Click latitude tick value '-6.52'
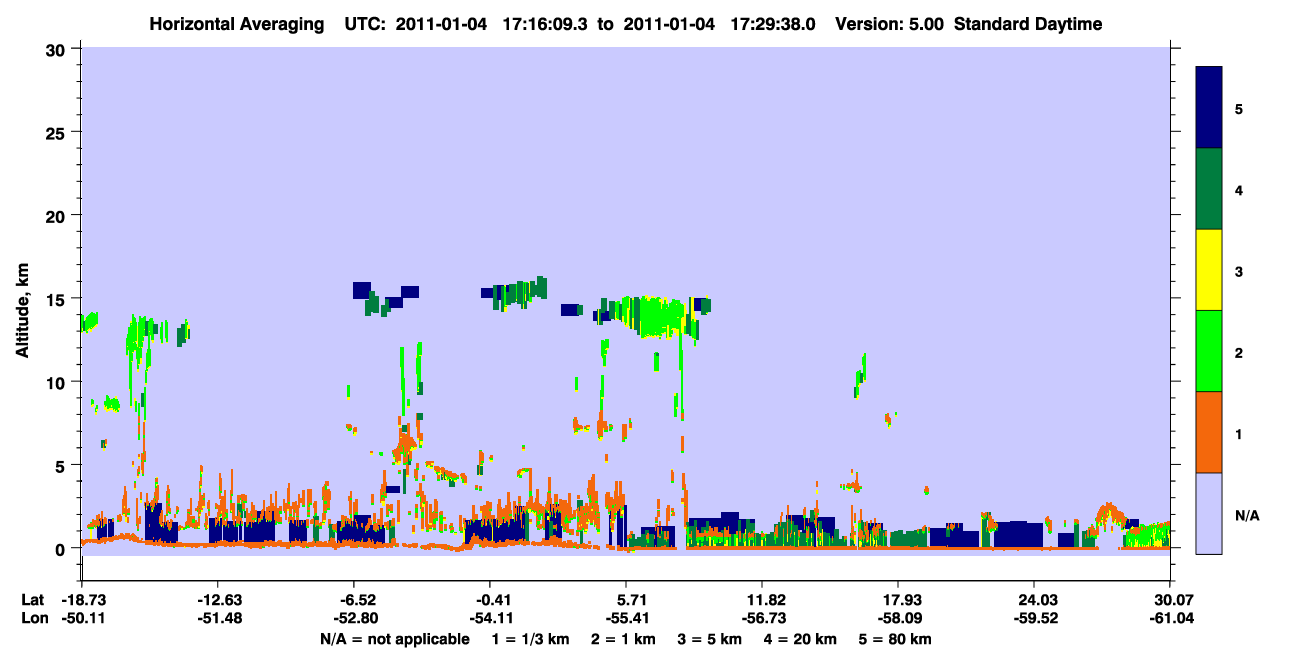 tap(357, 600)
